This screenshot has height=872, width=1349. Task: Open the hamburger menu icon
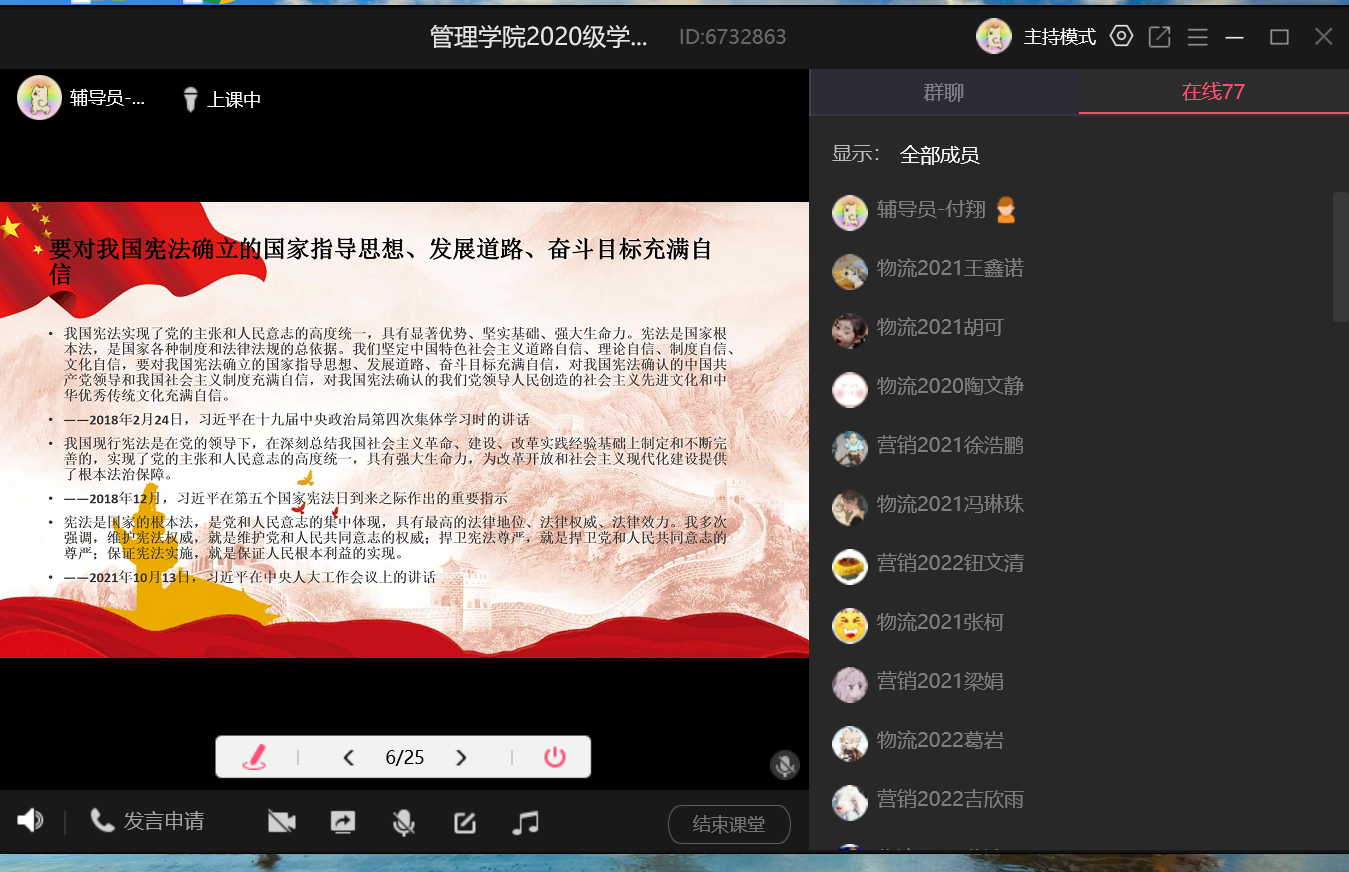[1197, 37]
